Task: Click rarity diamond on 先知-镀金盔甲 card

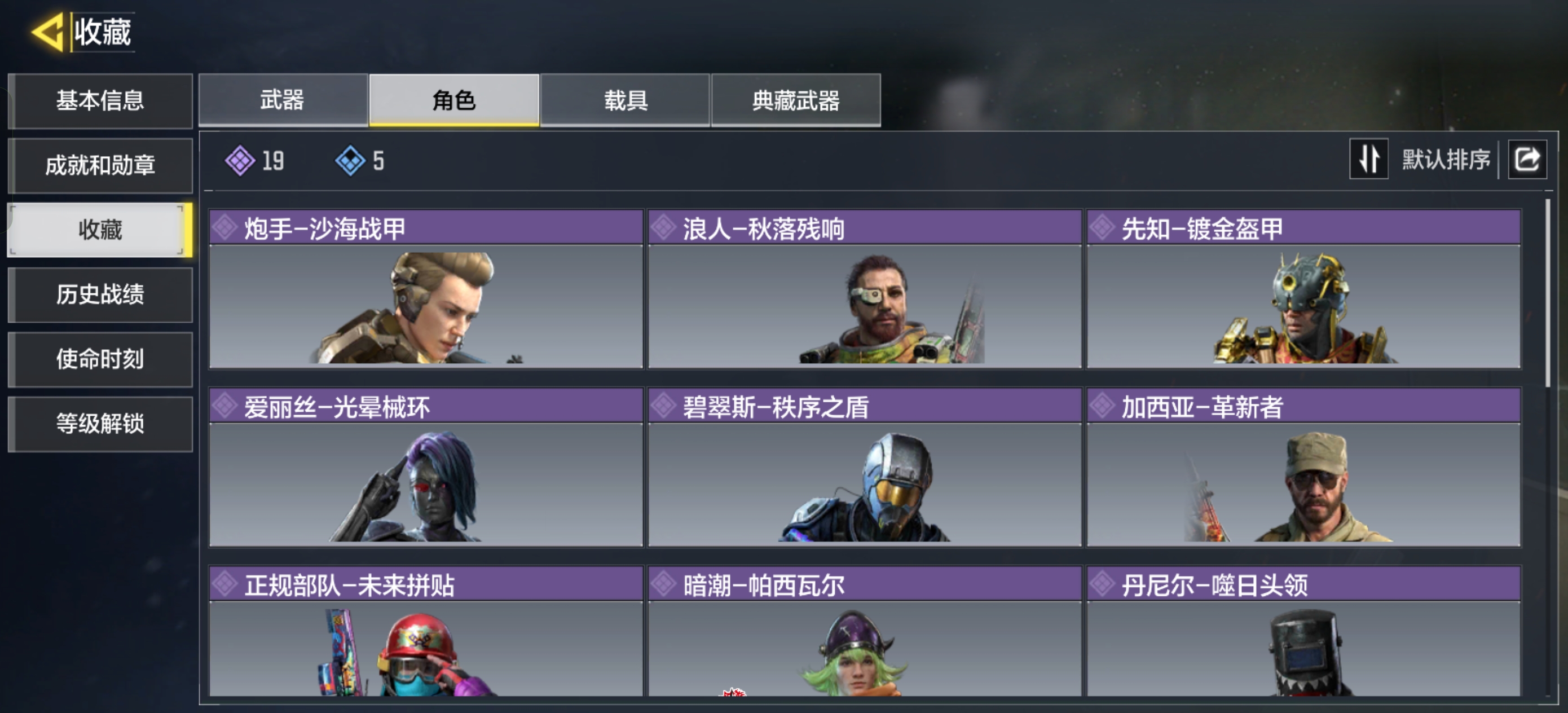Action: 1102,228
